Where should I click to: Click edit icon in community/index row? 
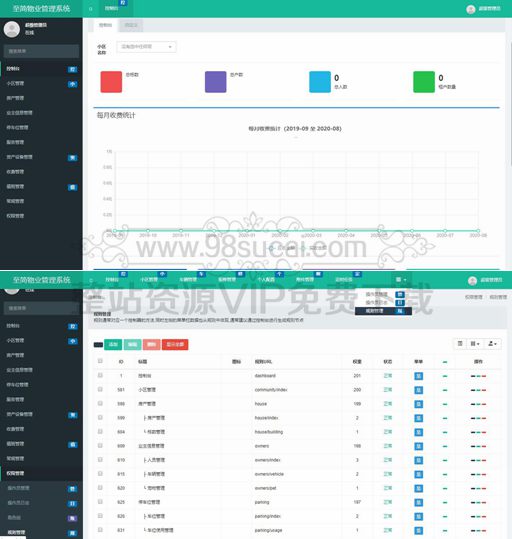point(479,390)
